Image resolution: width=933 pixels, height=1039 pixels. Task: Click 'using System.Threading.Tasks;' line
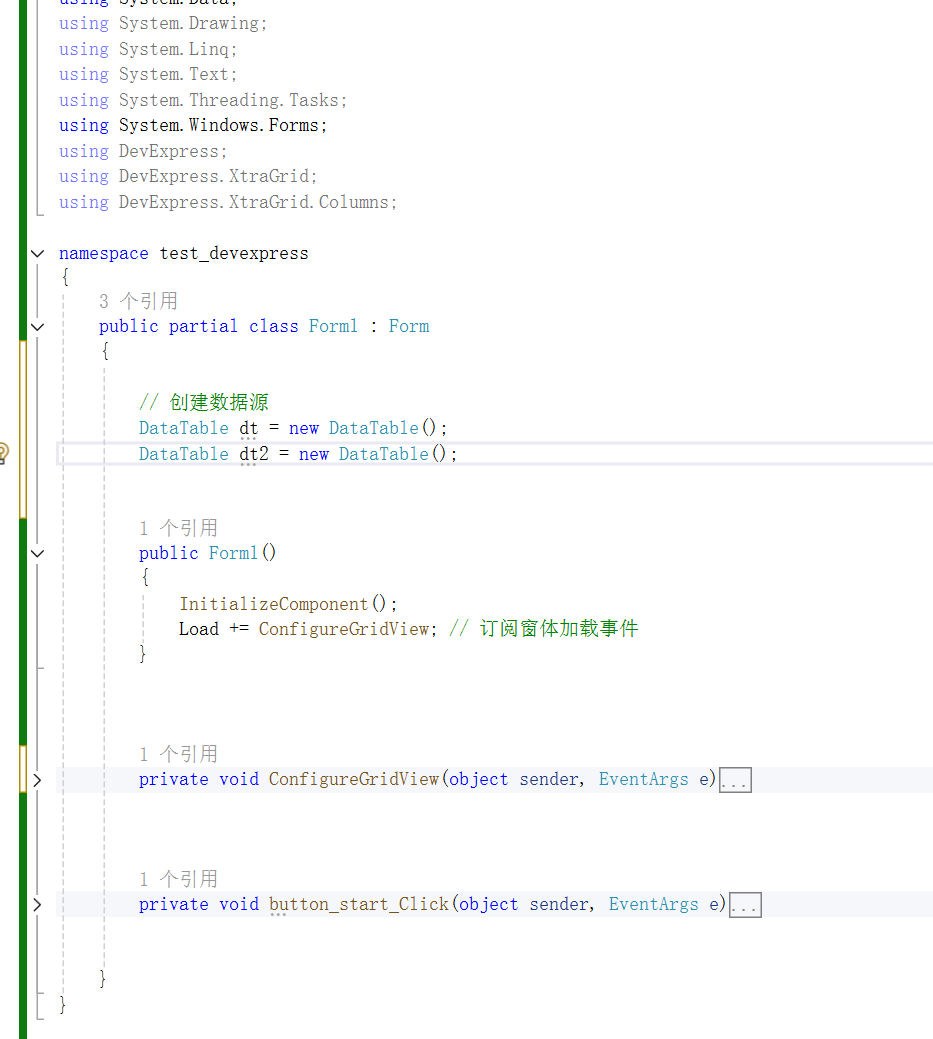point(203,100)
